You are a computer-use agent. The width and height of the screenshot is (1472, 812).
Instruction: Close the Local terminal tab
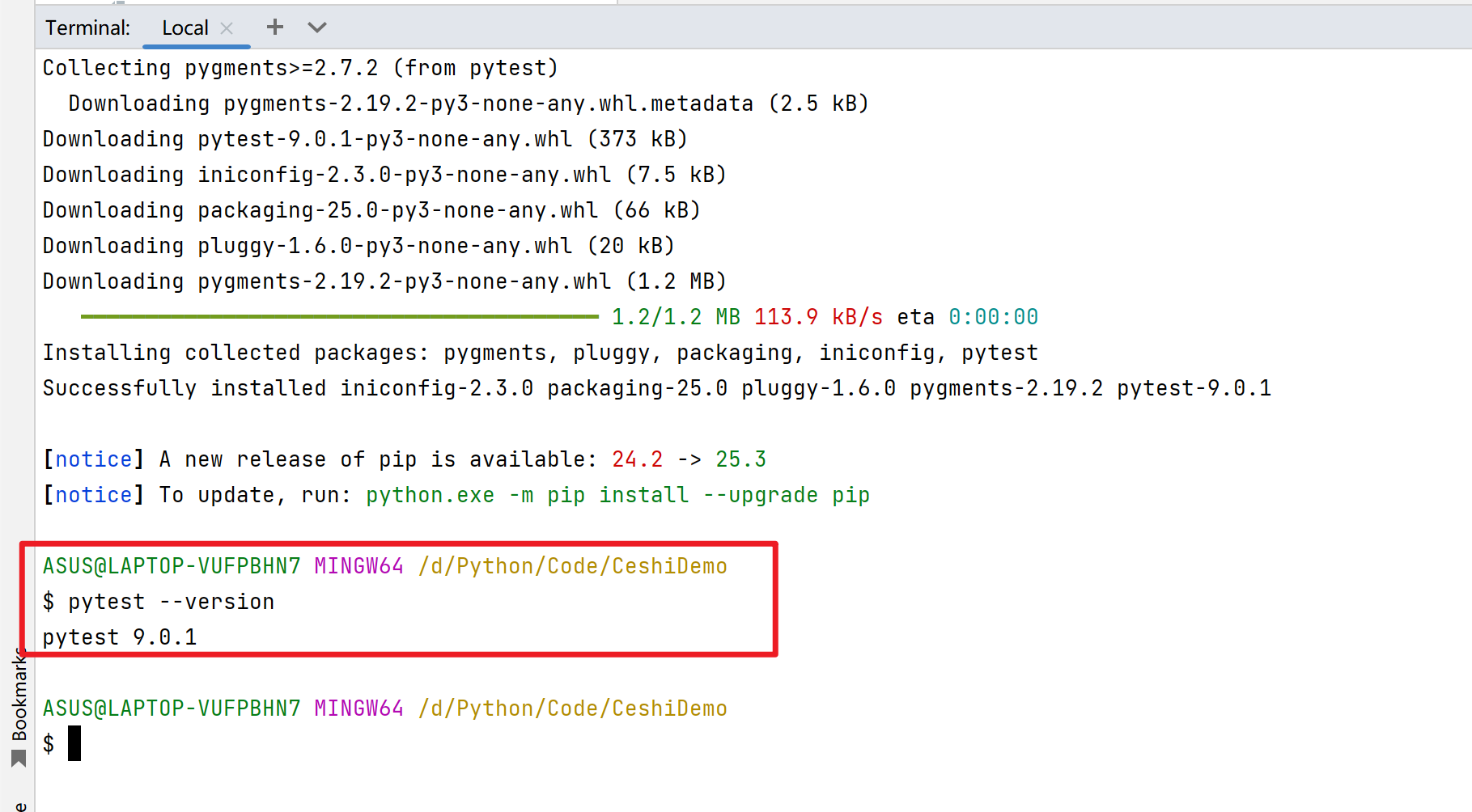click(x=227, y=28)
